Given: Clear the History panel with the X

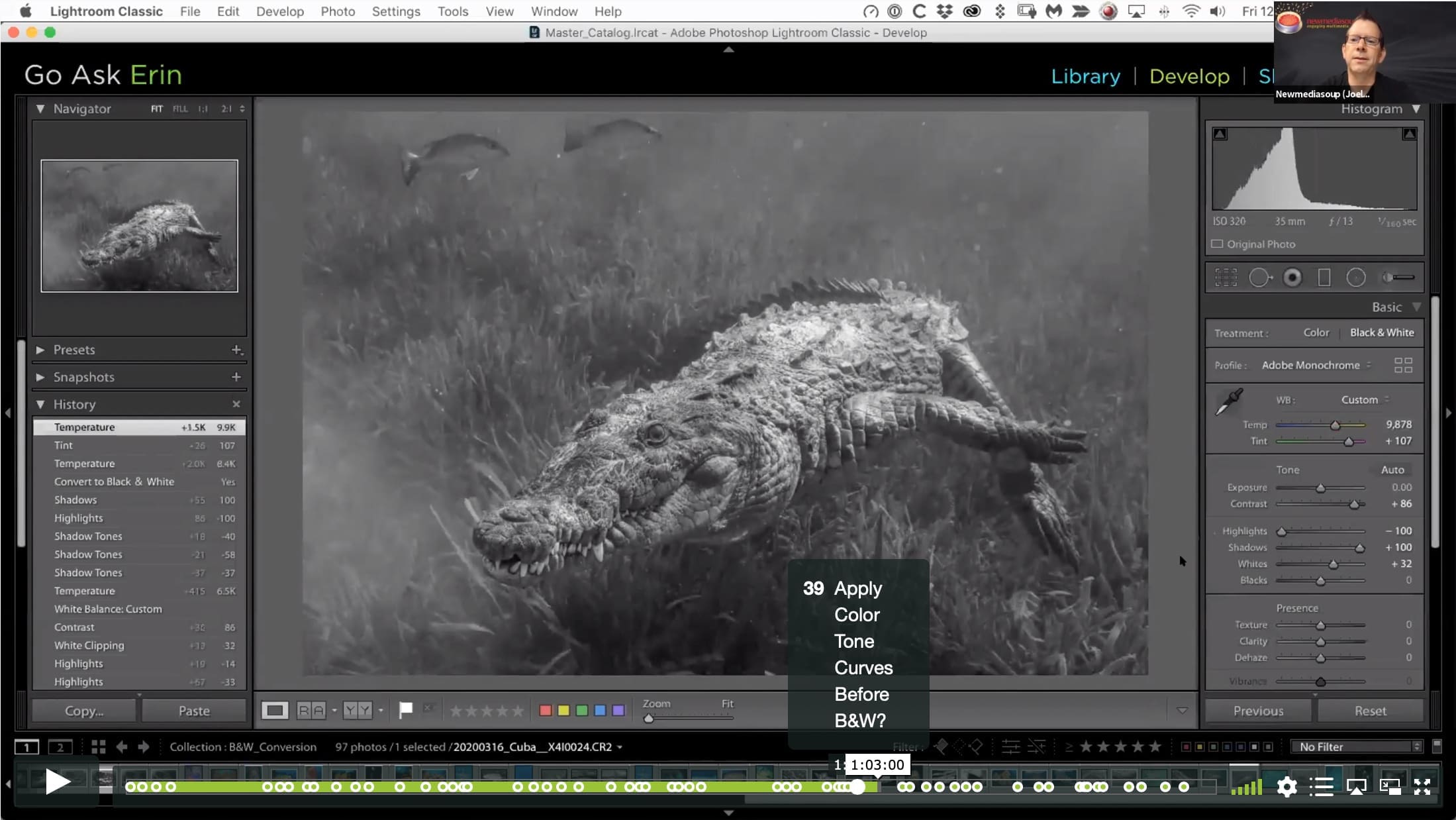Looking at the screenshot, I should (x=236, y=403).
